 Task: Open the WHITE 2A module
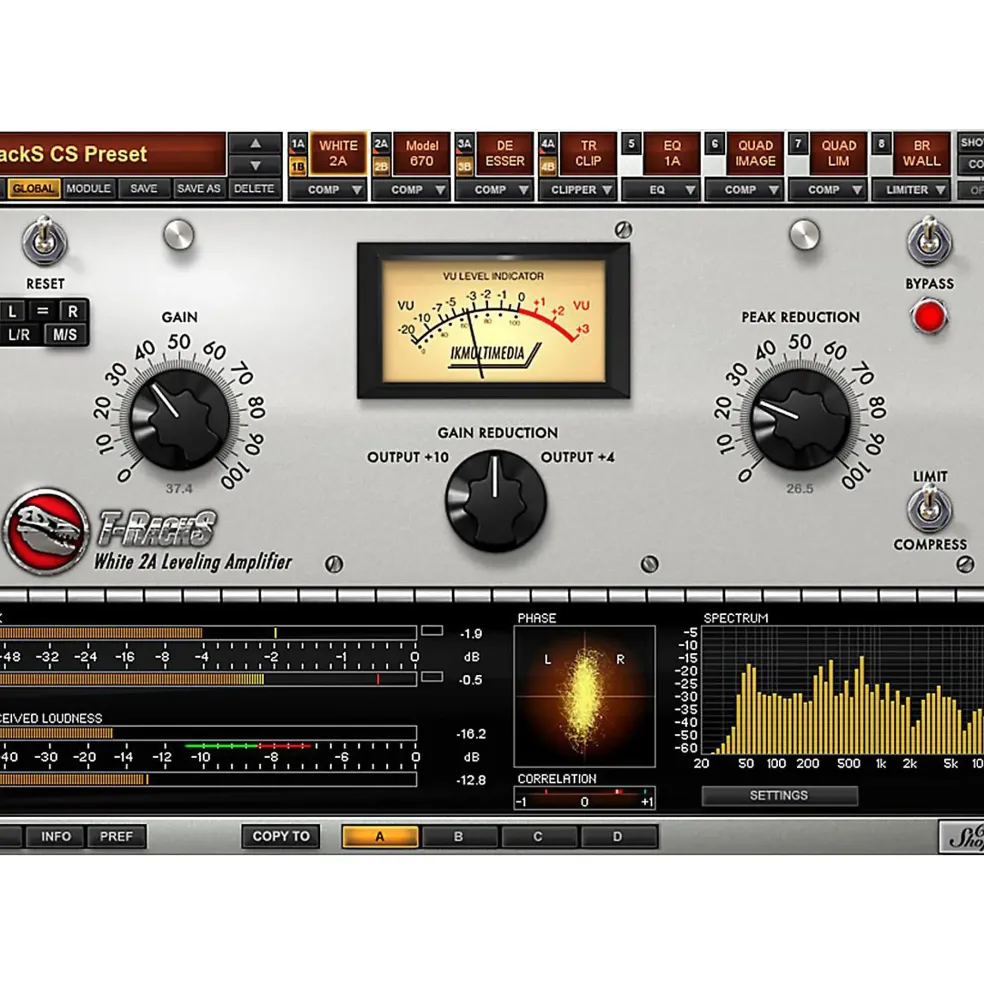[338, 154]
